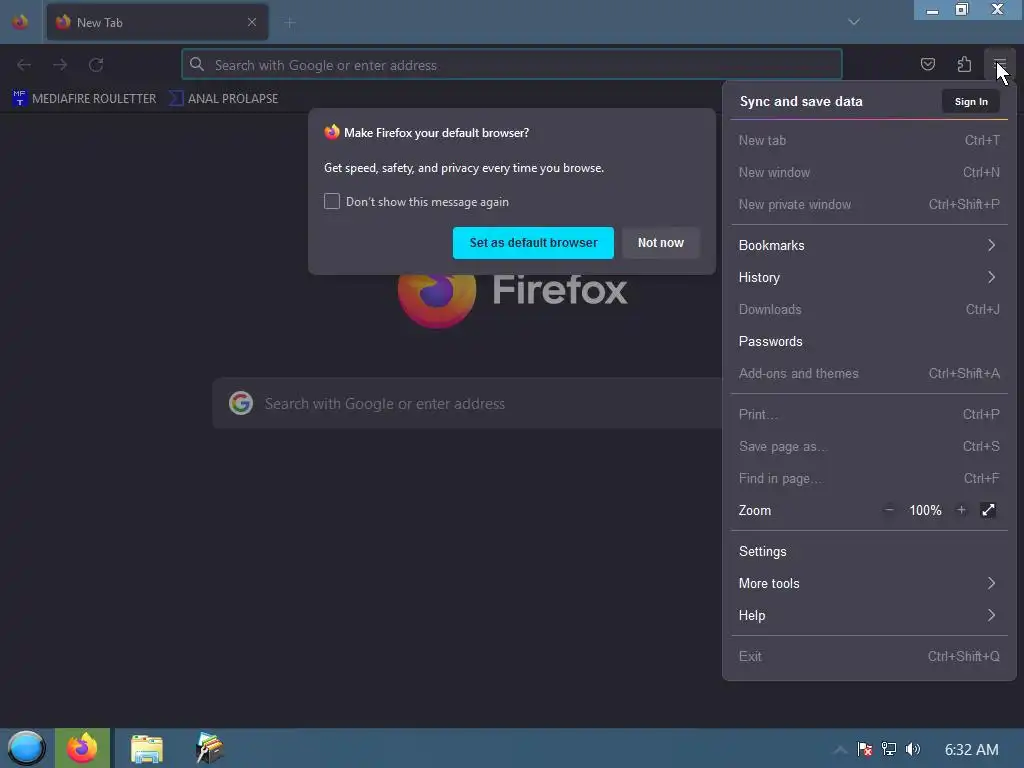Select Find in page… menu item
This screenshot has height=768, width=1024.
click(x=869, y=479)
